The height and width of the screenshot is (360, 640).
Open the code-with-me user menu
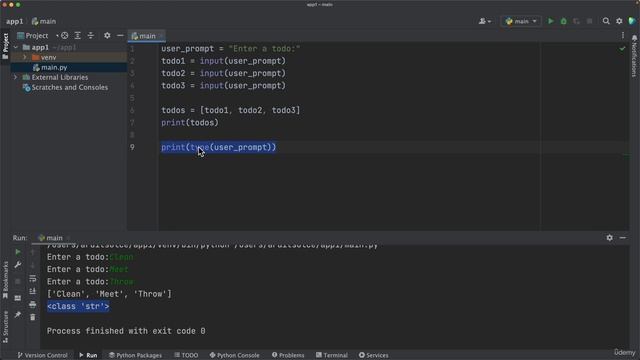(x=484, y=21)
